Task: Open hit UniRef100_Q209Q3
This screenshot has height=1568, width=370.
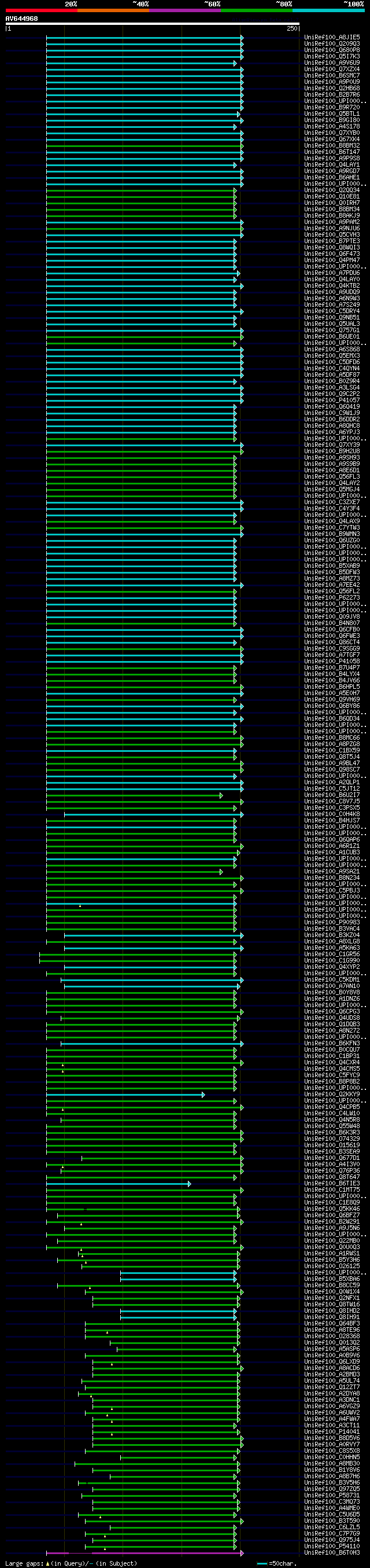Action: [x=332, y=44]
